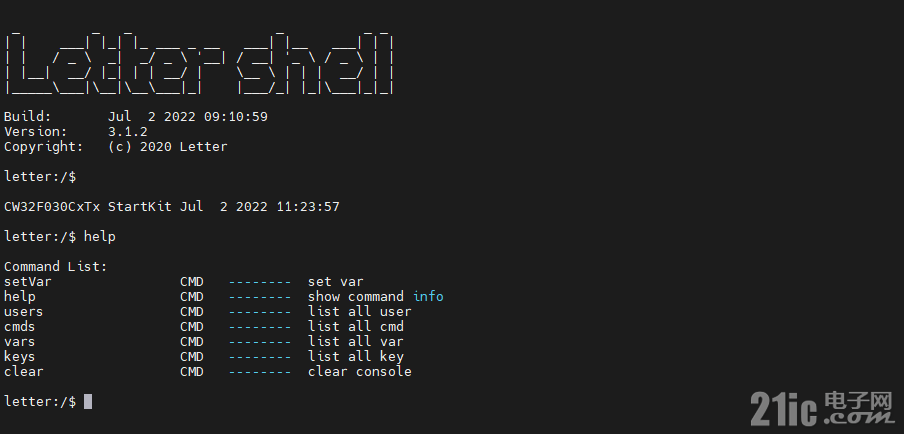The image size is (904, 434).
Task: Click the 'keys' command entry
Action: point(20,357)
